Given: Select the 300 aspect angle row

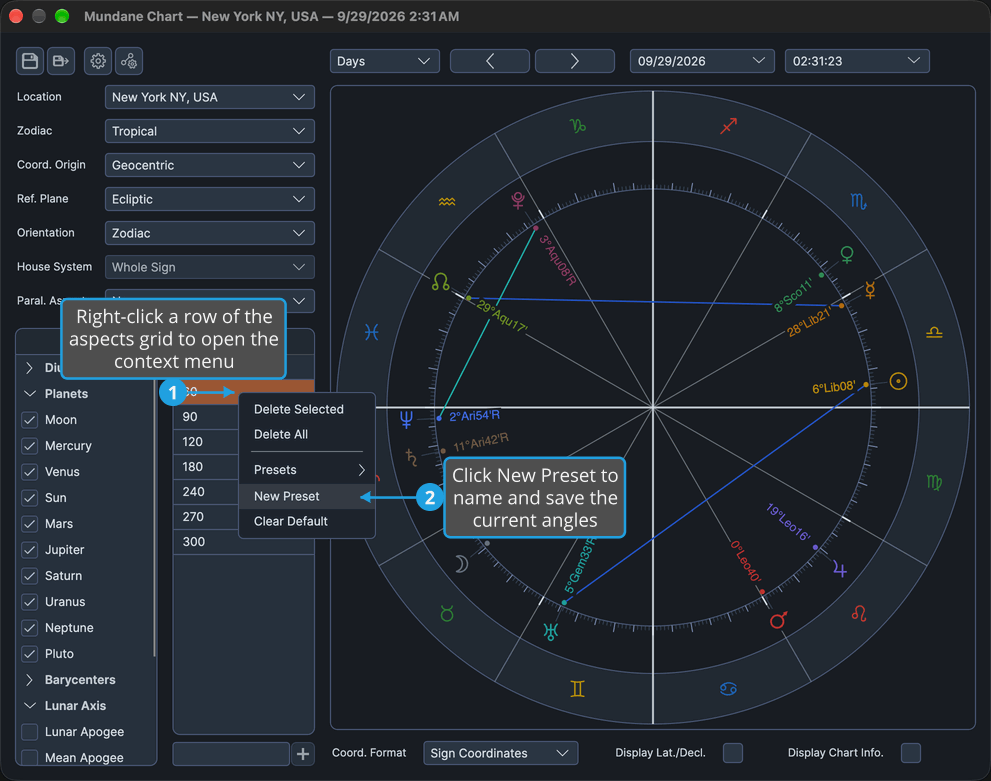Looking at the screenshot, I should tap(243, 542).
